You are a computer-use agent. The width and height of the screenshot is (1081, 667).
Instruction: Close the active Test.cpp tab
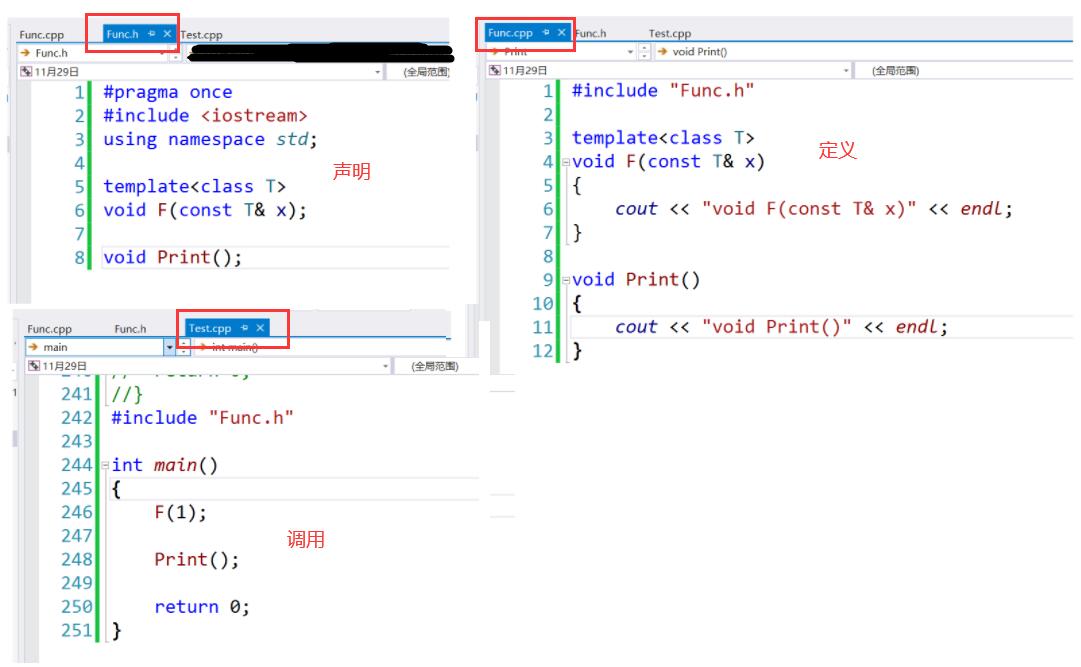260,328
